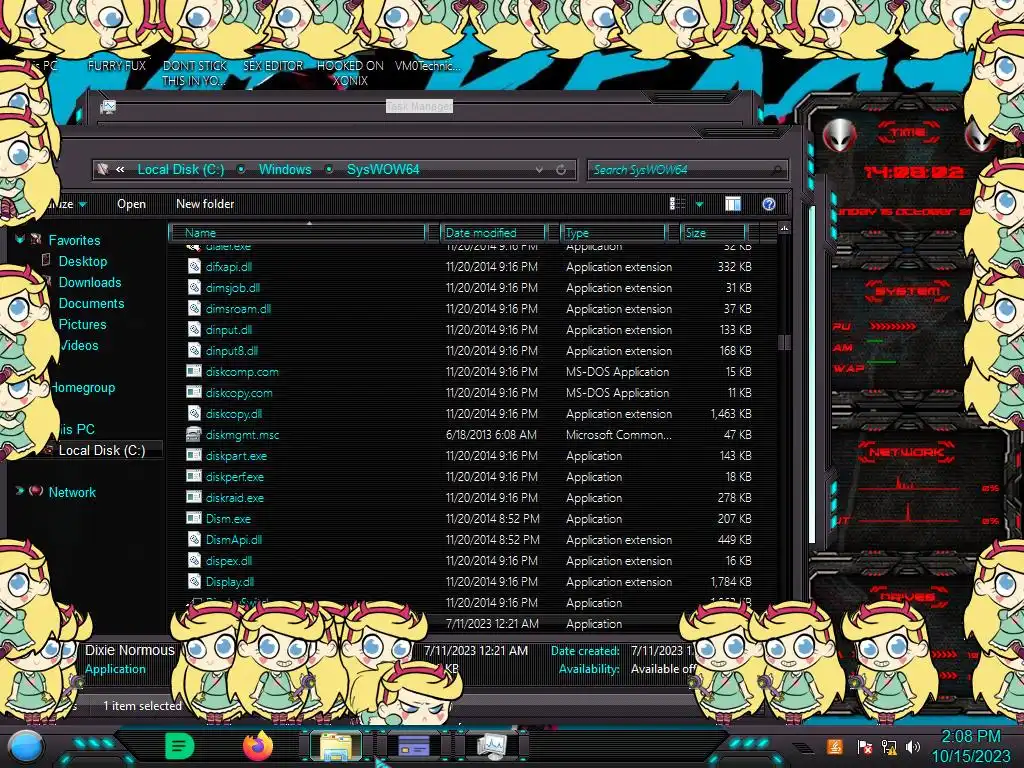Toggle the preview pane icon

tap(733, 204)
